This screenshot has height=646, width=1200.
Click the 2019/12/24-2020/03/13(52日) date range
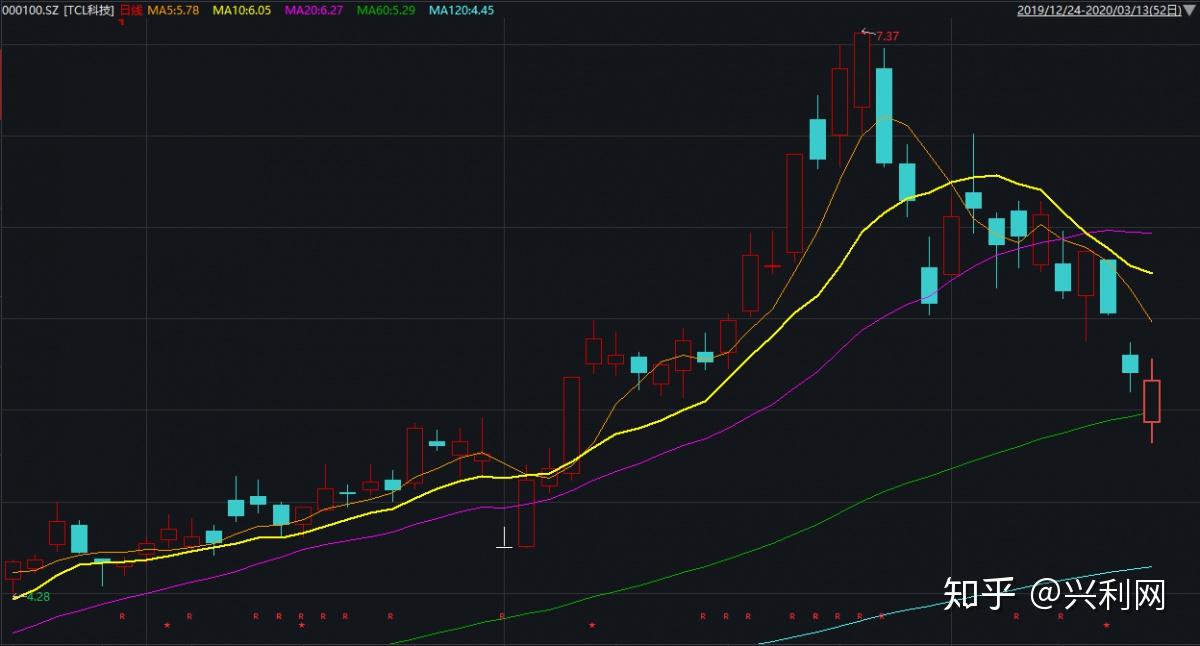1101,10
